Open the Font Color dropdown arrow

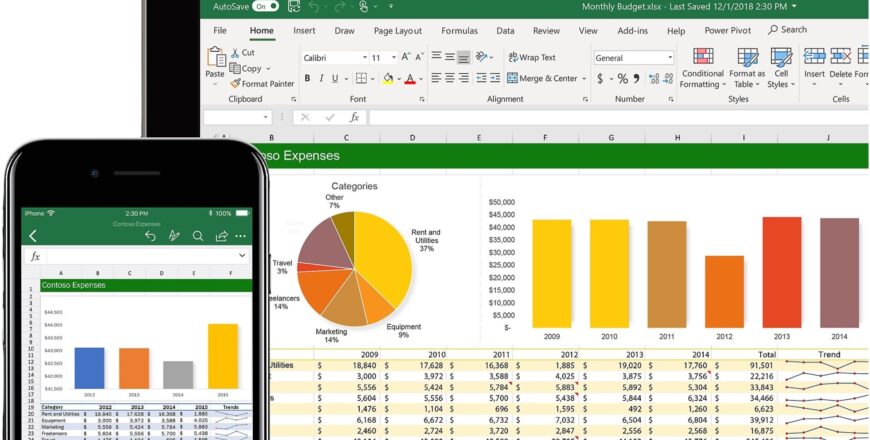[x=421, y=79]
